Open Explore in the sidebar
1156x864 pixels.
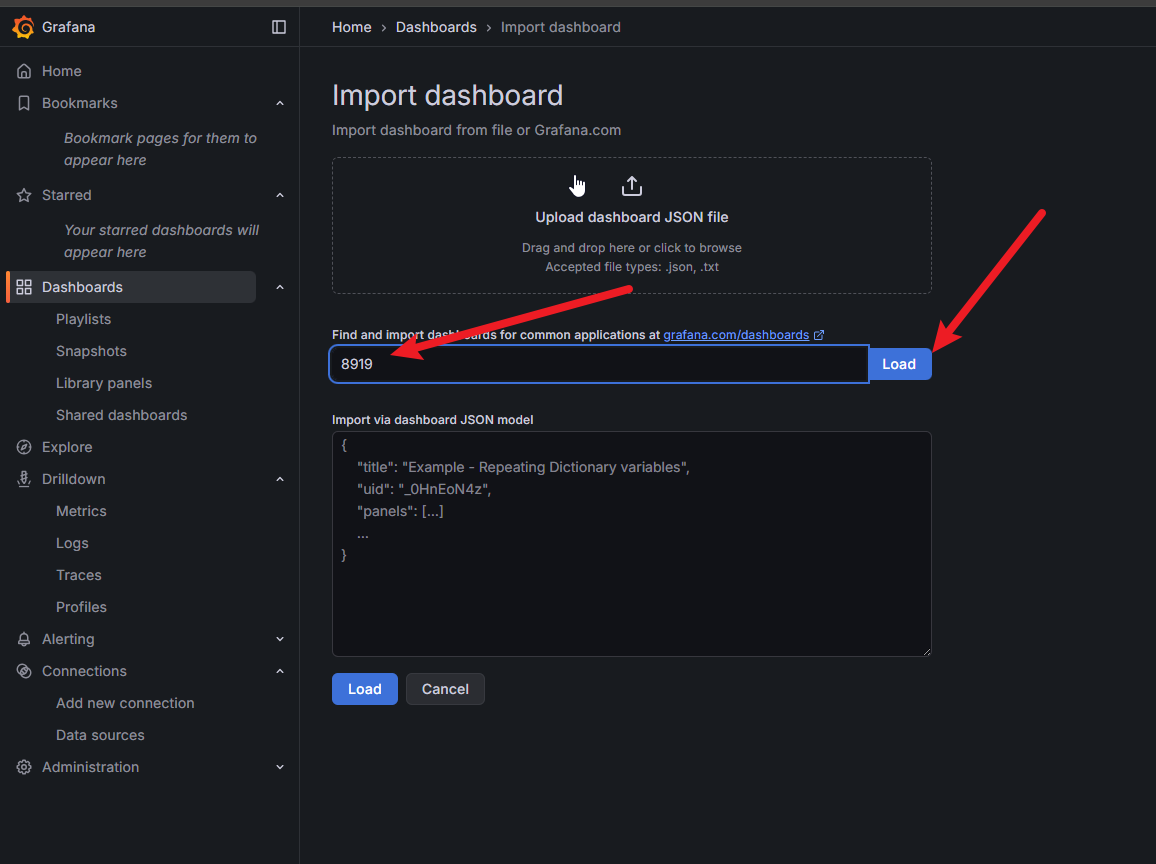pos(67,447)
